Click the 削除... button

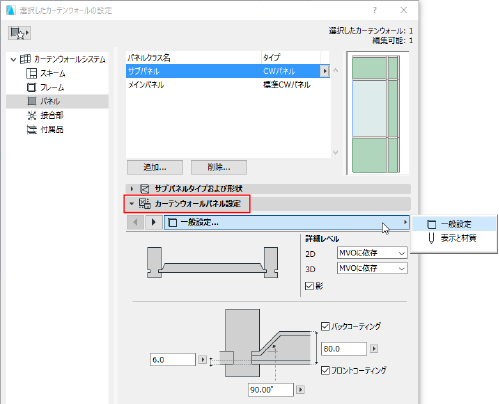219,167
